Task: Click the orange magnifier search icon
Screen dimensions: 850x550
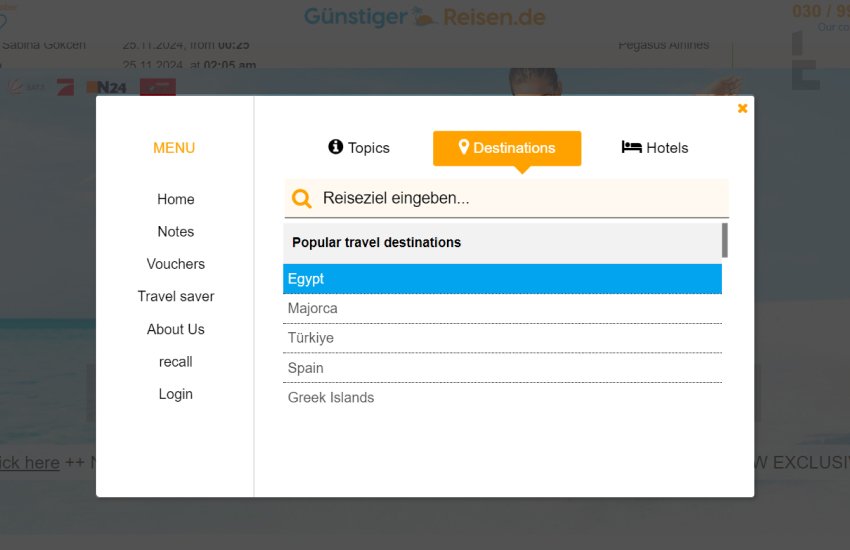Action: [301, 198]
